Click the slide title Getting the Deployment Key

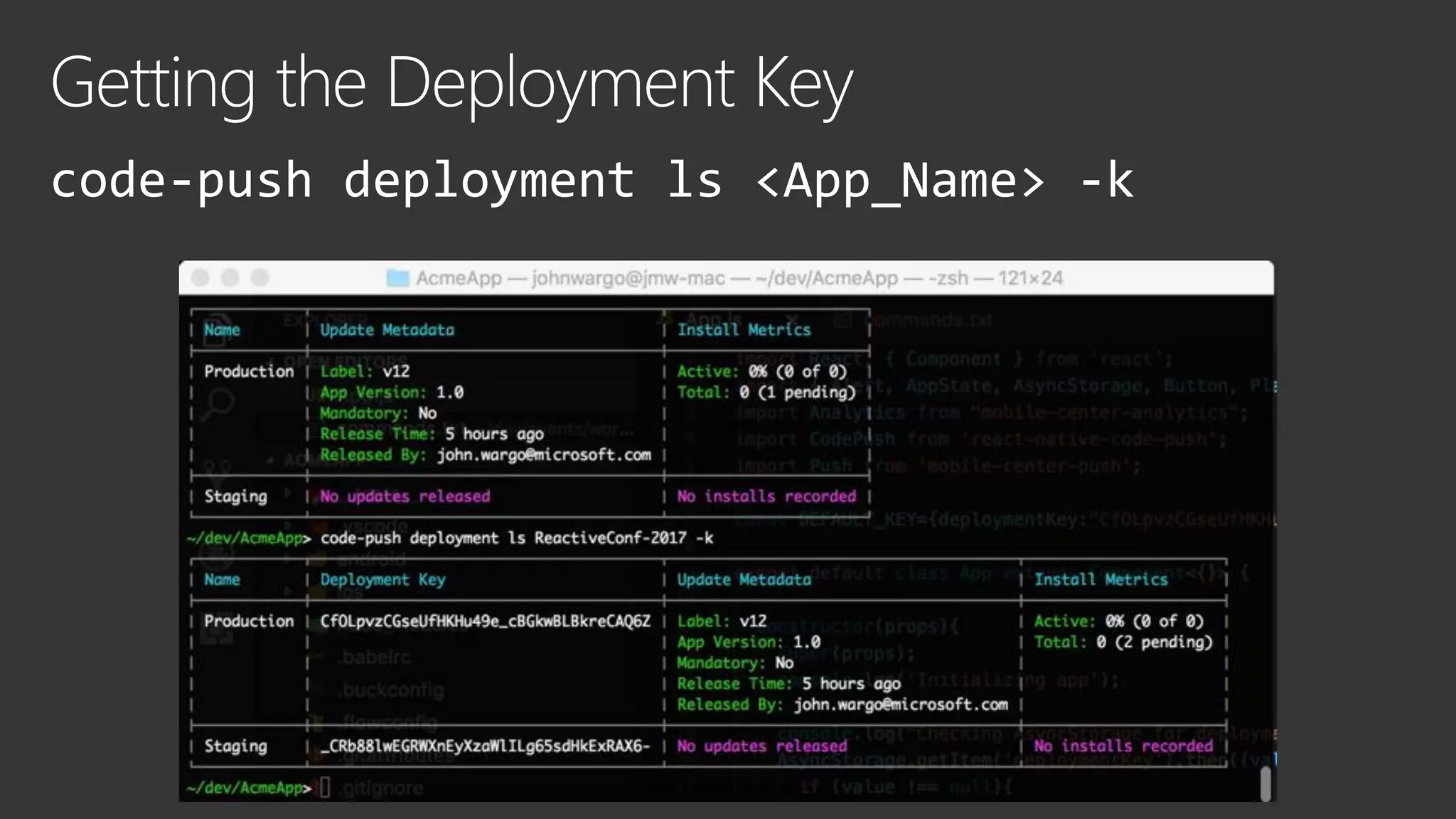tap(451, 83)
